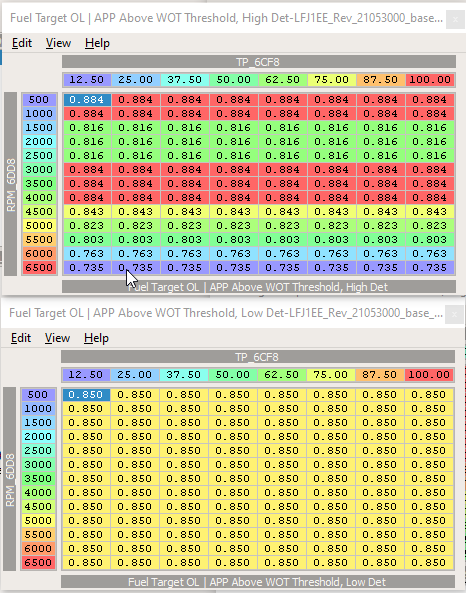This screenshot has width=466, height=593.
Task: Open Help menu in Low Det window
Action: [x=96, y=338]
